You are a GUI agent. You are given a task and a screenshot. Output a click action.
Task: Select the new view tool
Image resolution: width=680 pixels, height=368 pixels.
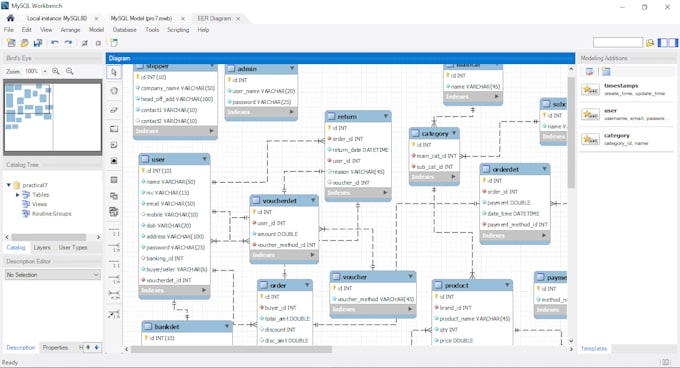coord(114,195)
